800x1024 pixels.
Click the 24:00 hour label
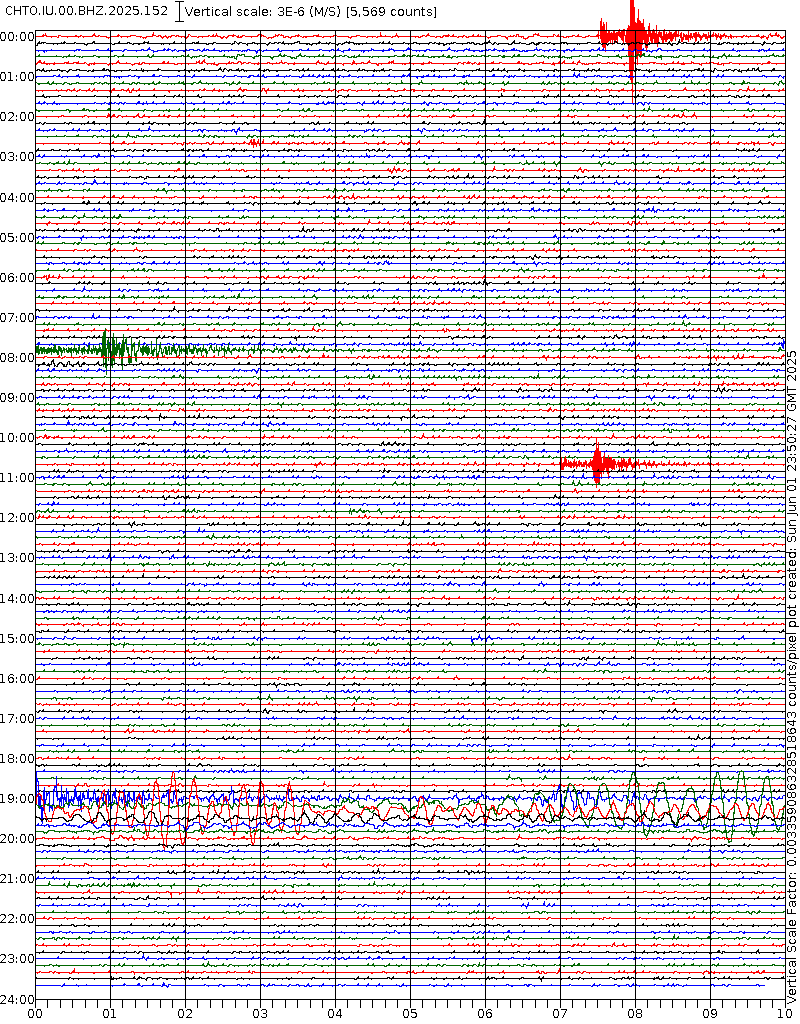(x=17, y=1000)
